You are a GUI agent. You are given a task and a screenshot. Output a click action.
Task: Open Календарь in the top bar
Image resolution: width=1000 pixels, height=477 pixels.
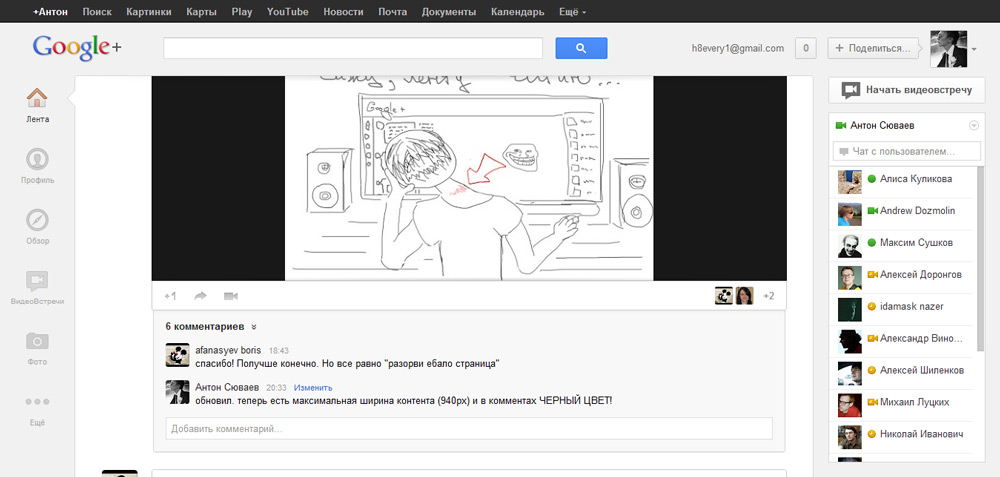coord(518,11)
